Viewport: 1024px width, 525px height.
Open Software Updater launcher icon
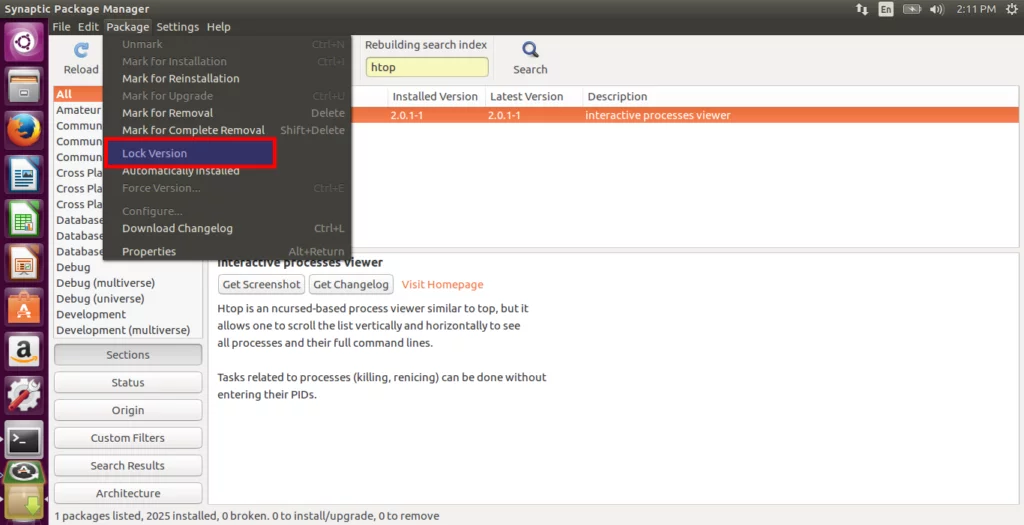(x=24, y=471)
